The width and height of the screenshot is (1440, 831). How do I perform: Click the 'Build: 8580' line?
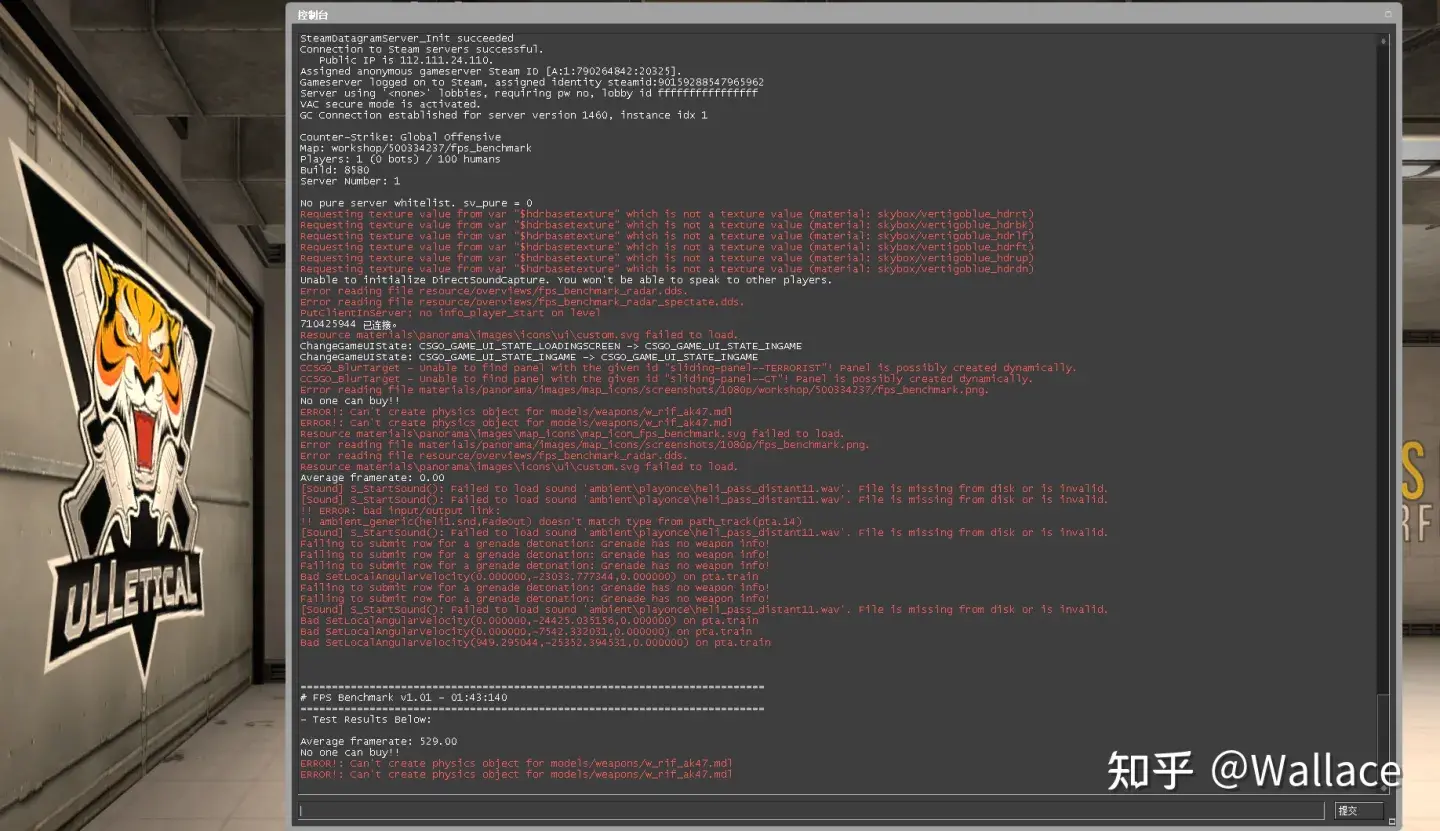(335, 170)
